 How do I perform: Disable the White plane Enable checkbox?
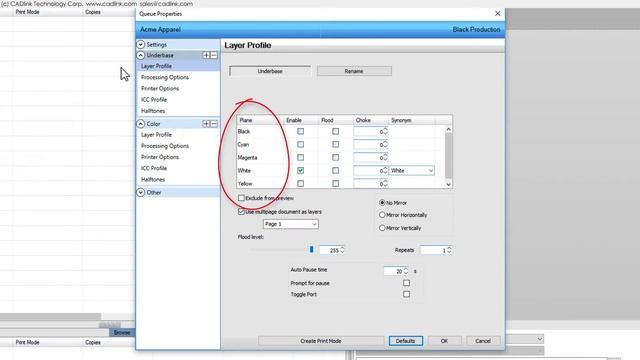(x=300, y=171)
